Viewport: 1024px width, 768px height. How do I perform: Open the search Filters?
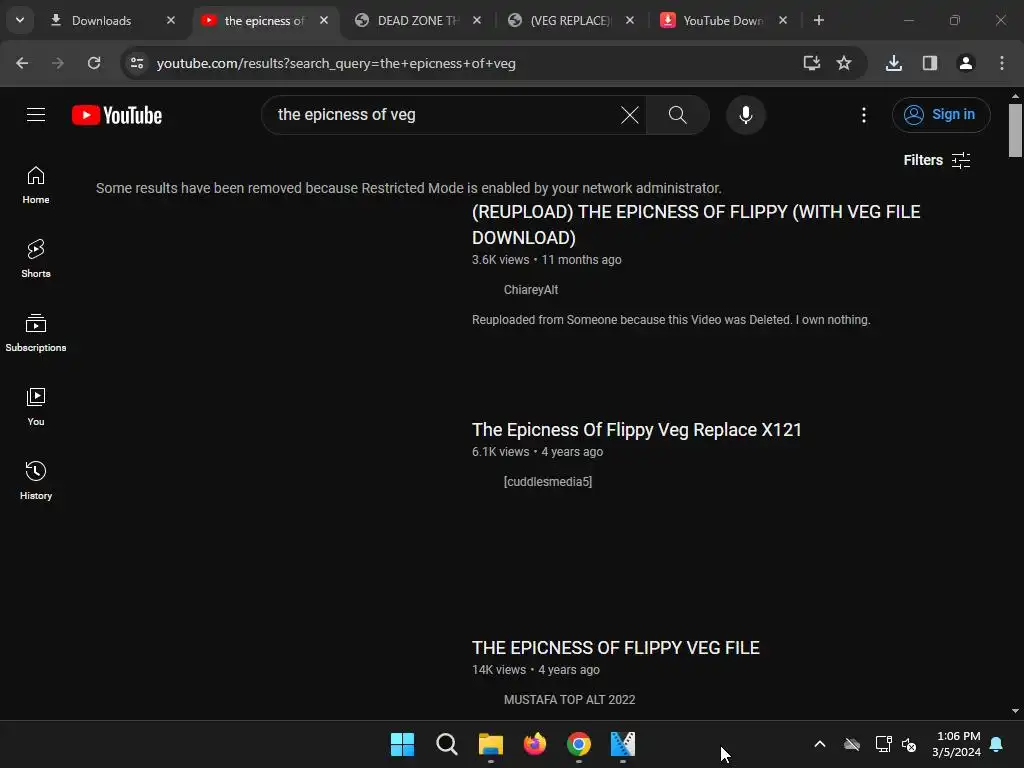(x=936, y=160)
